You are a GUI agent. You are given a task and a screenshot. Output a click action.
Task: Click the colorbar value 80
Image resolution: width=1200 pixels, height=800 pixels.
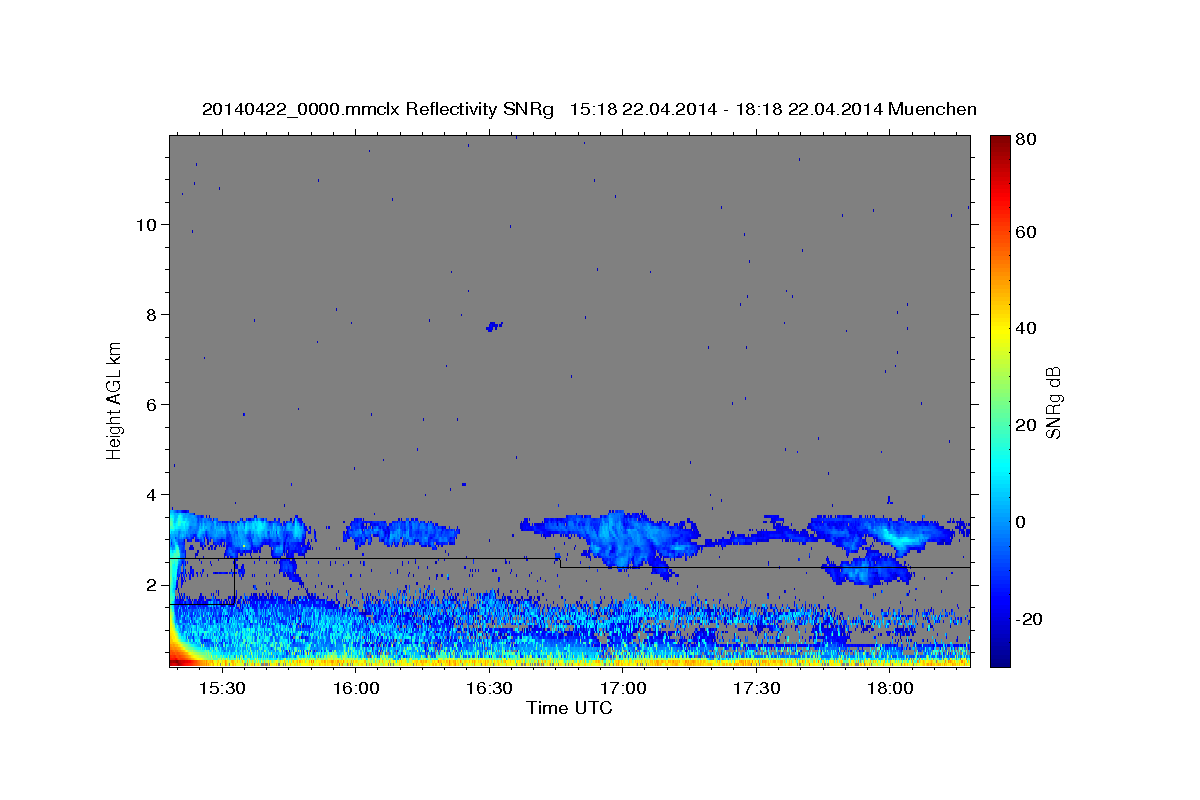click(x=1025, y=140)
